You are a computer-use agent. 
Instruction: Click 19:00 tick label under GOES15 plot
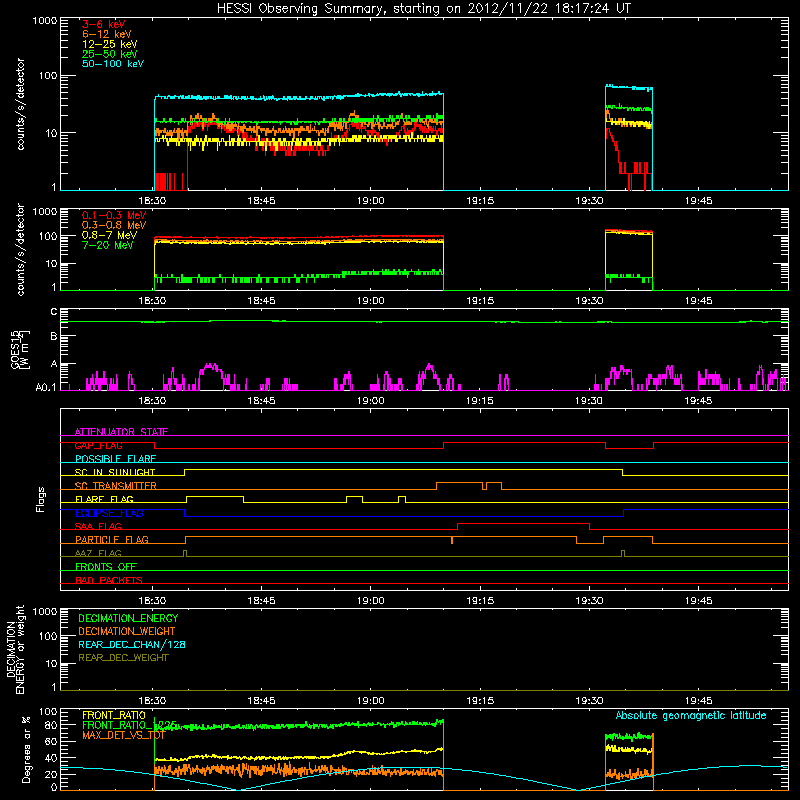[x=370, y=401]
